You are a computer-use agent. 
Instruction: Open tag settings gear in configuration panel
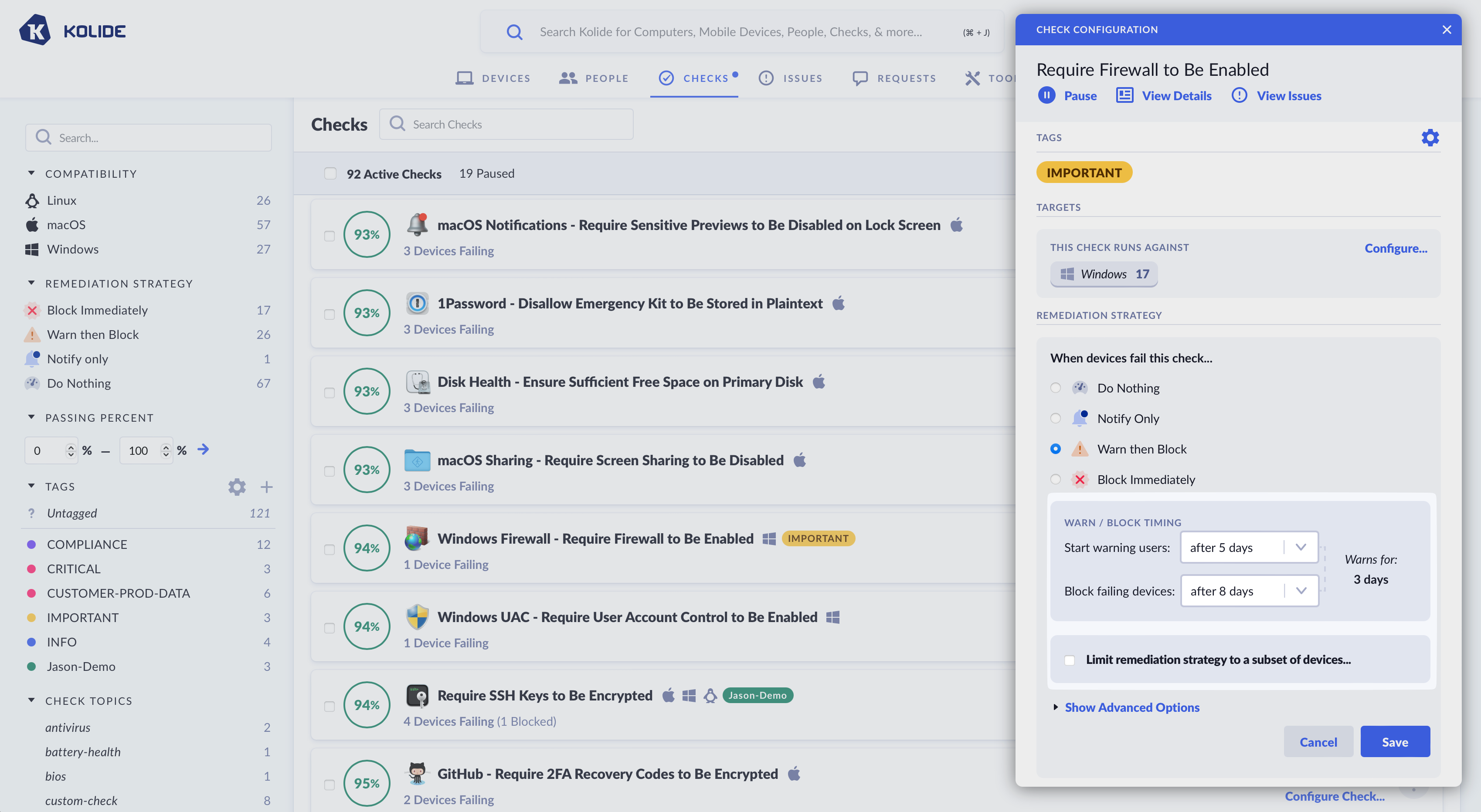pyautogui.click(x=1430, y=138)
